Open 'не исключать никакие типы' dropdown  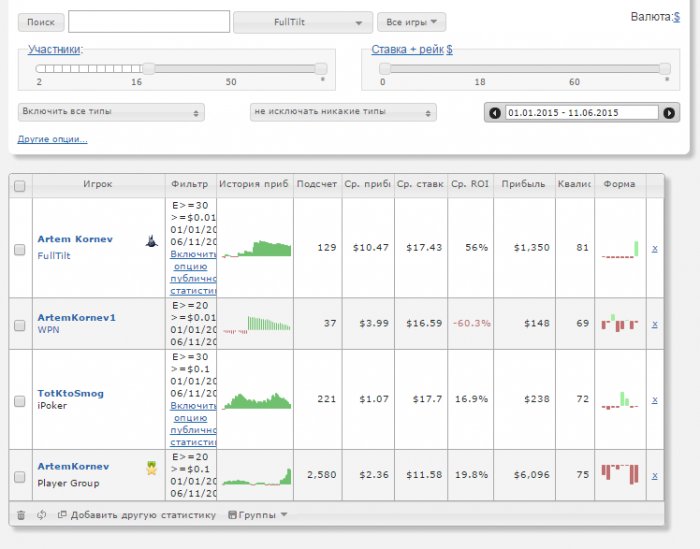pyautogui.click(x=343, y=112)
